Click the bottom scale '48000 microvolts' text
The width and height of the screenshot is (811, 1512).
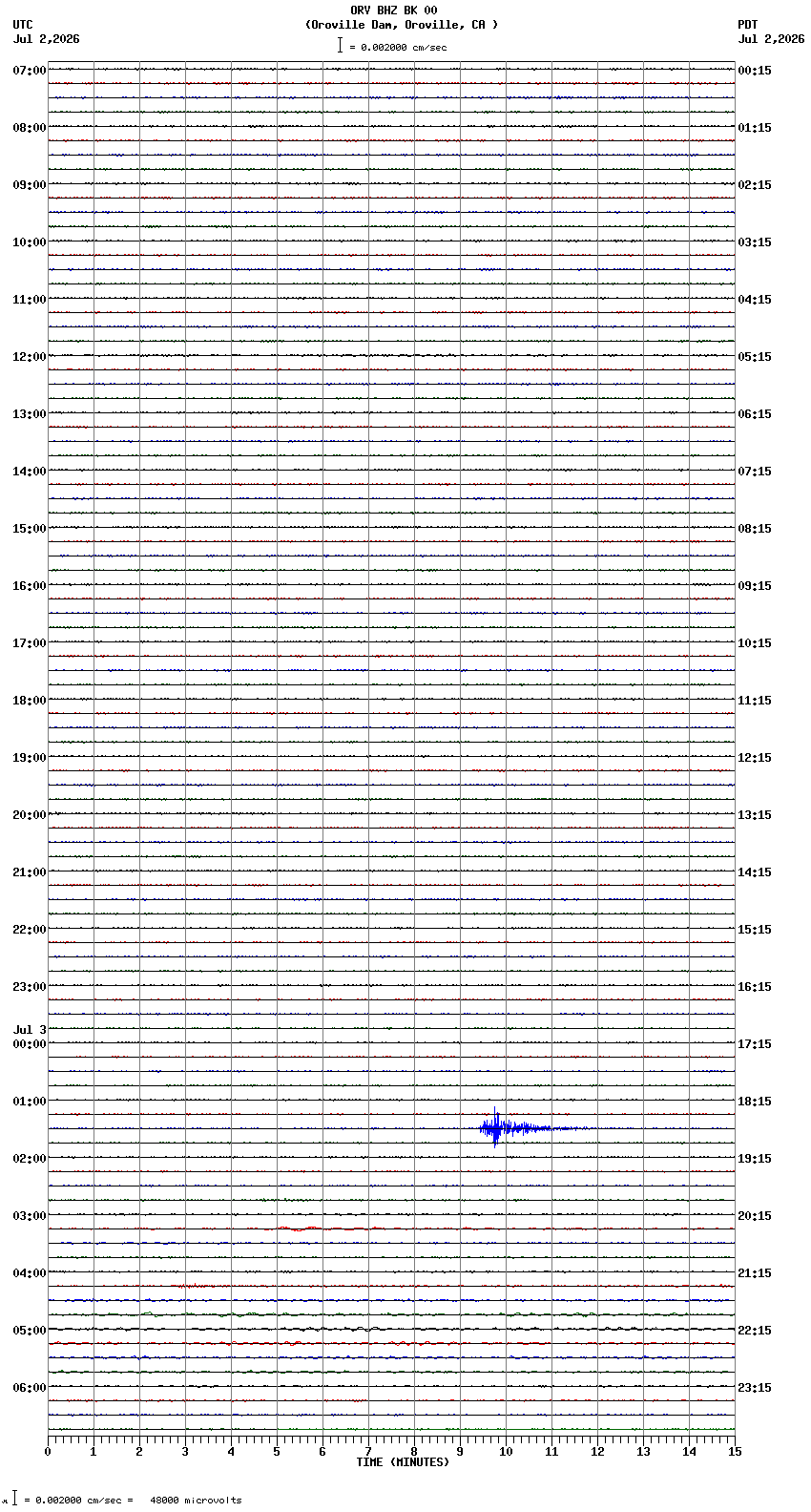pos(196,1501)
